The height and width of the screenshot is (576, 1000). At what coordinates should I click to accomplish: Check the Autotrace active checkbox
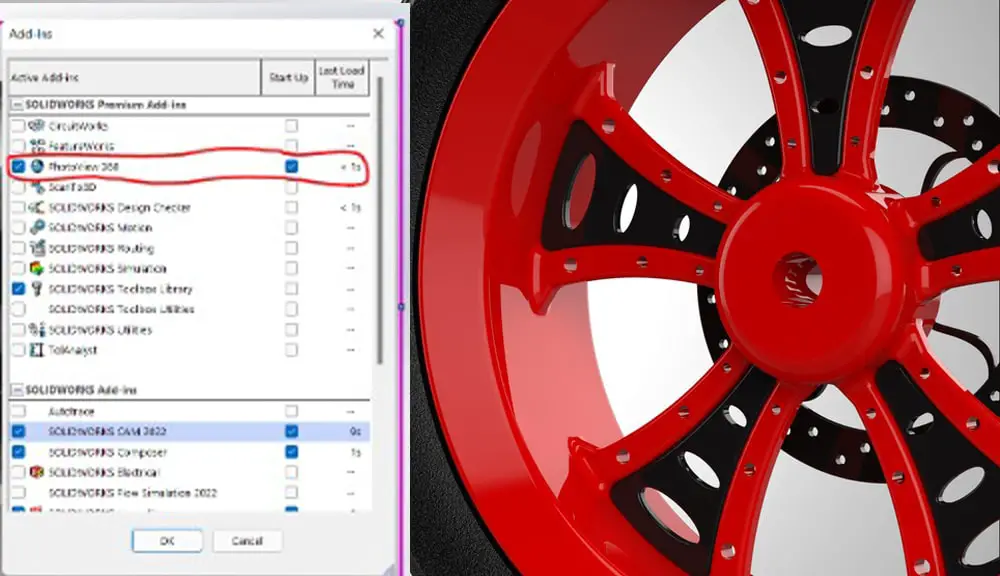pyautogui.click(x=18, y=411)
